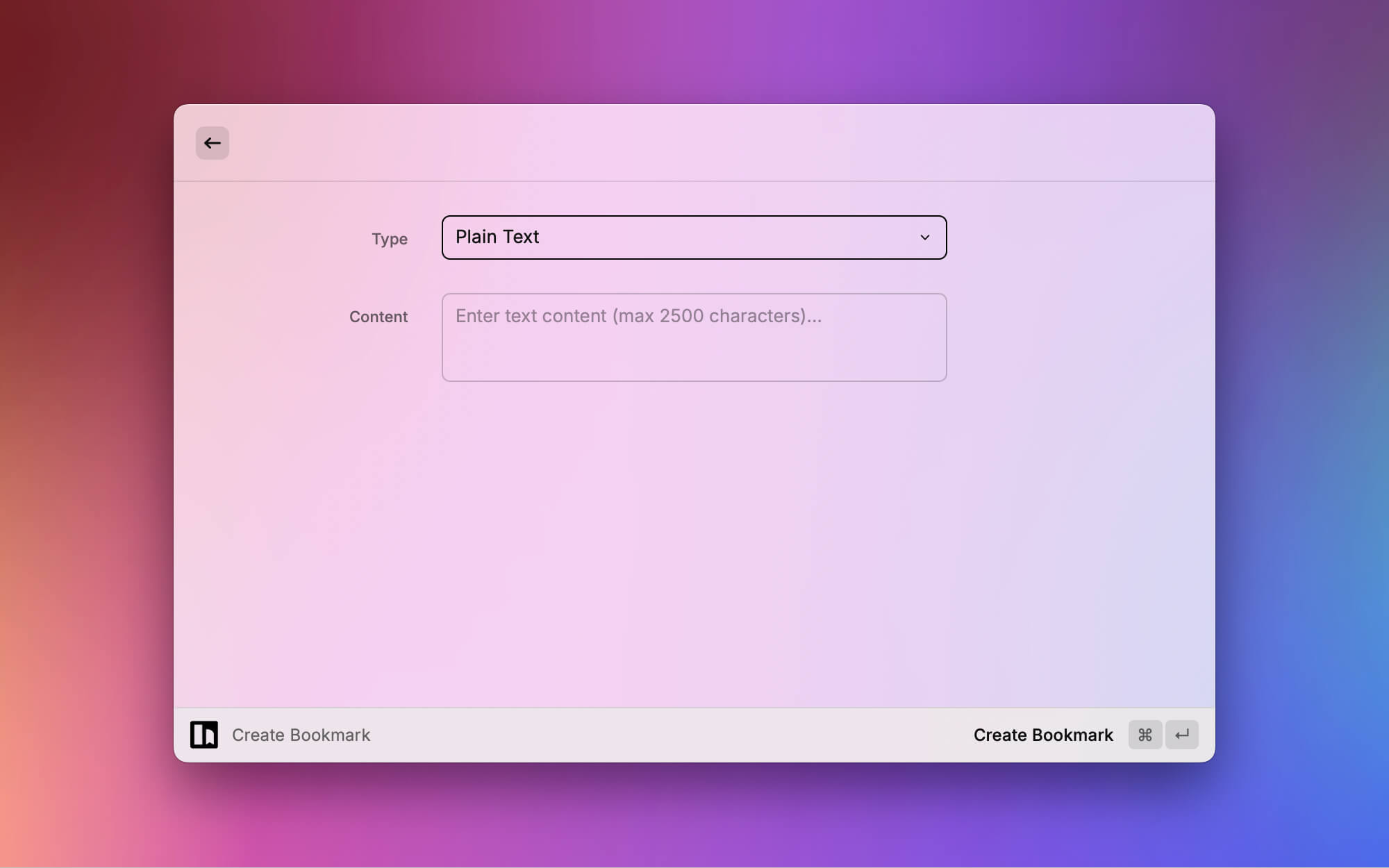1389x868 pixels.
Task: Open the Type dropdown menu
Action: coord(693,237)
